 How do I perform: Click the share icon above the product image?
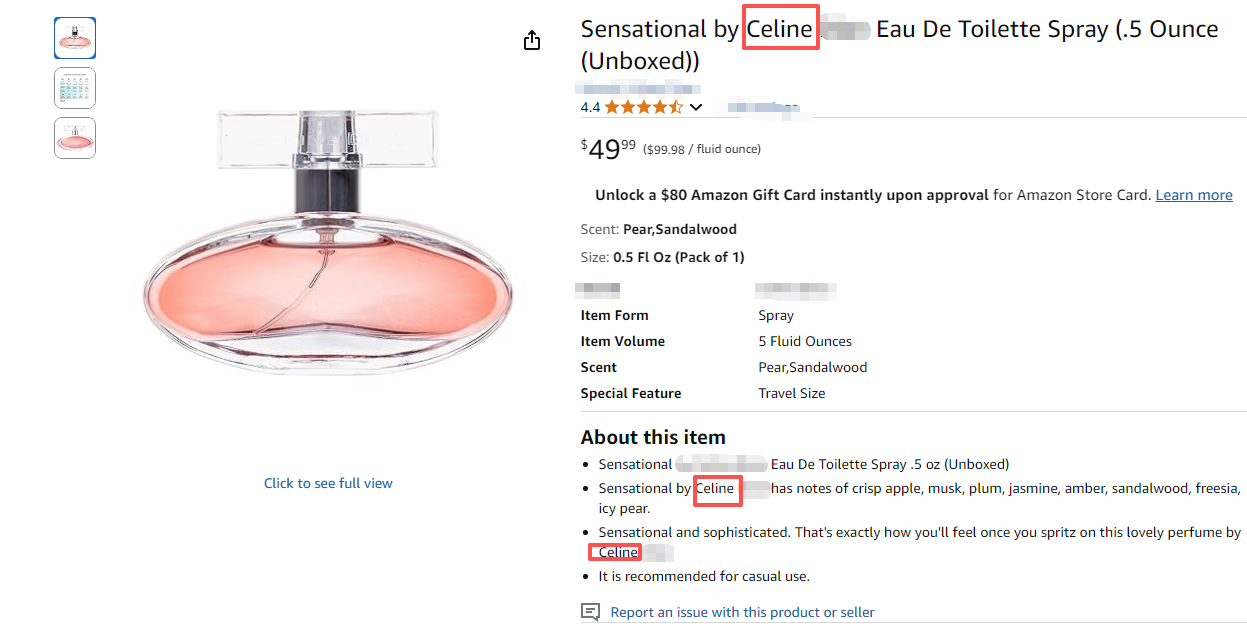[532, 40]
